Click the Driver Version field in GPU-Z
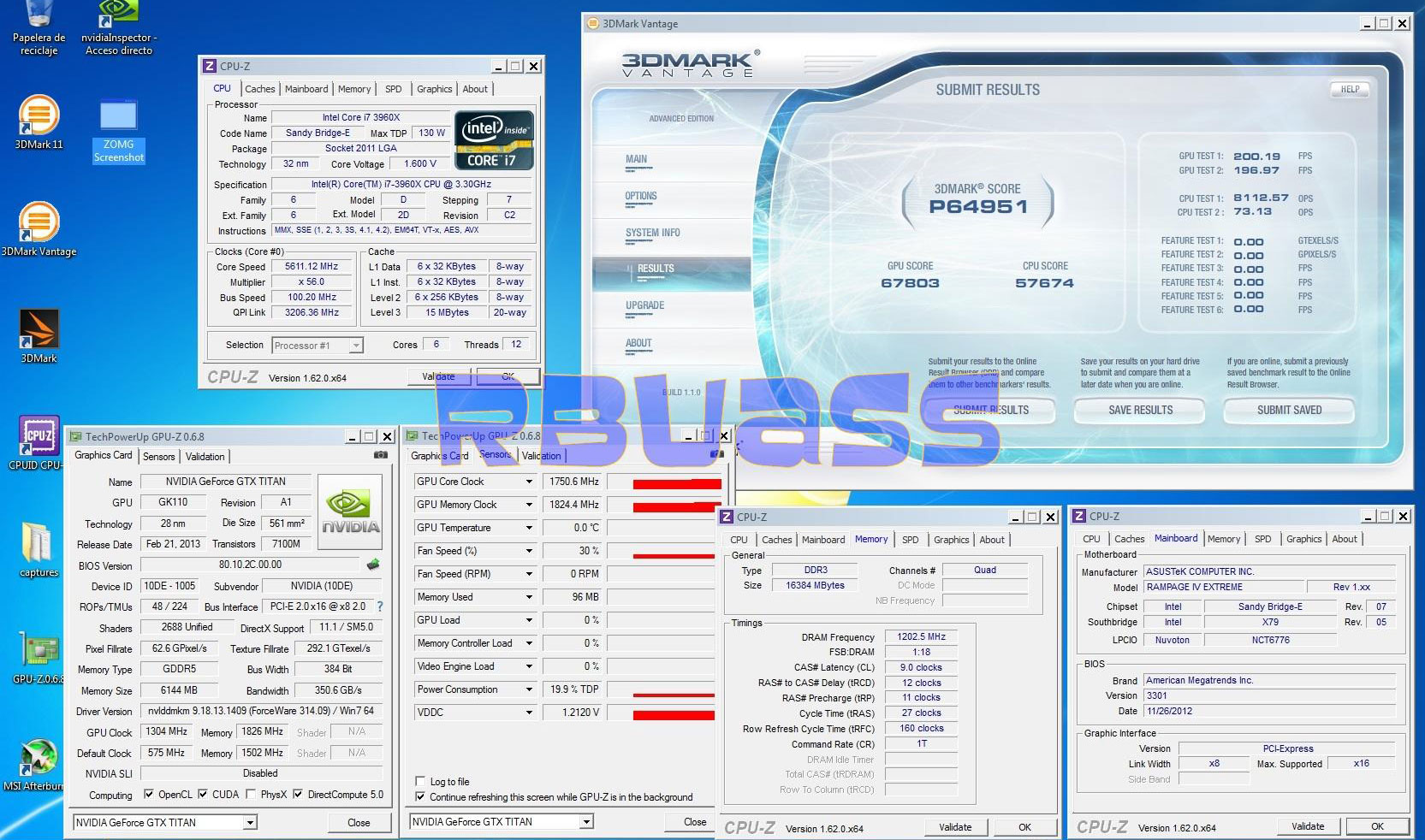This screenshot has height=840, width=1425. (x=261, y=711)
